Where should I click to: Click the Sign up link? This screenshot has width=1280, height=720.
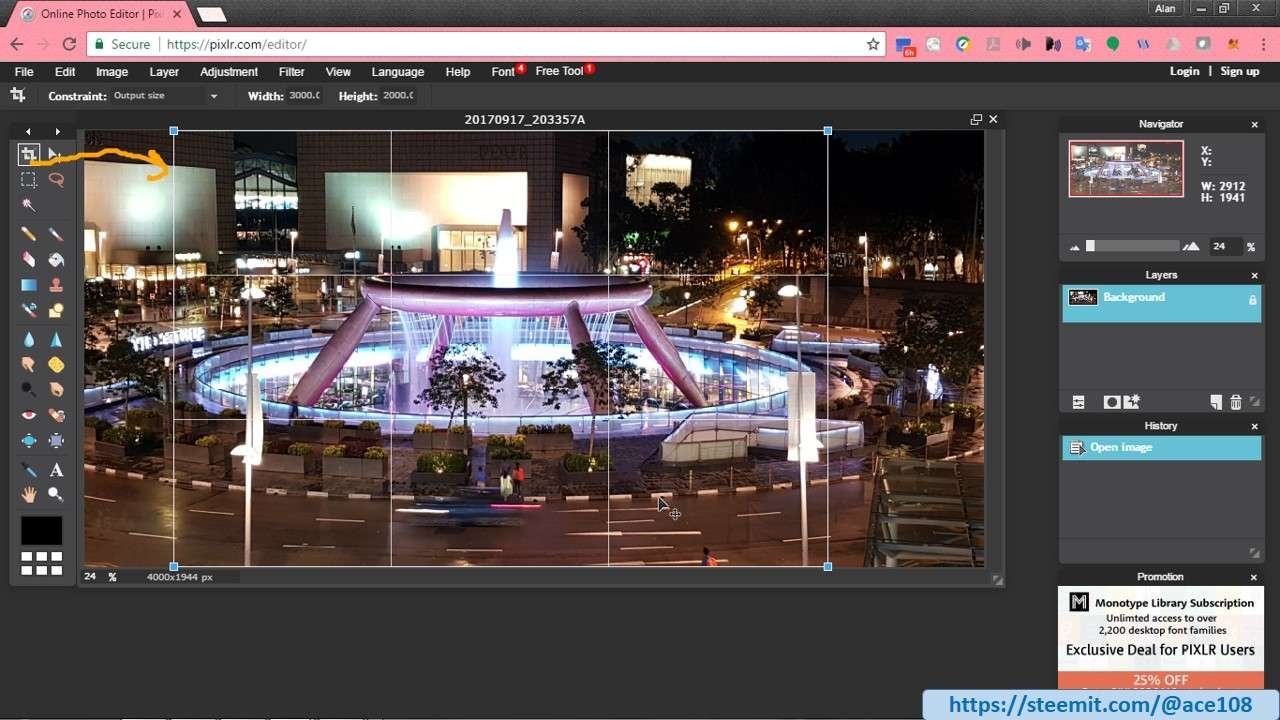click(x=1240, y=71)
